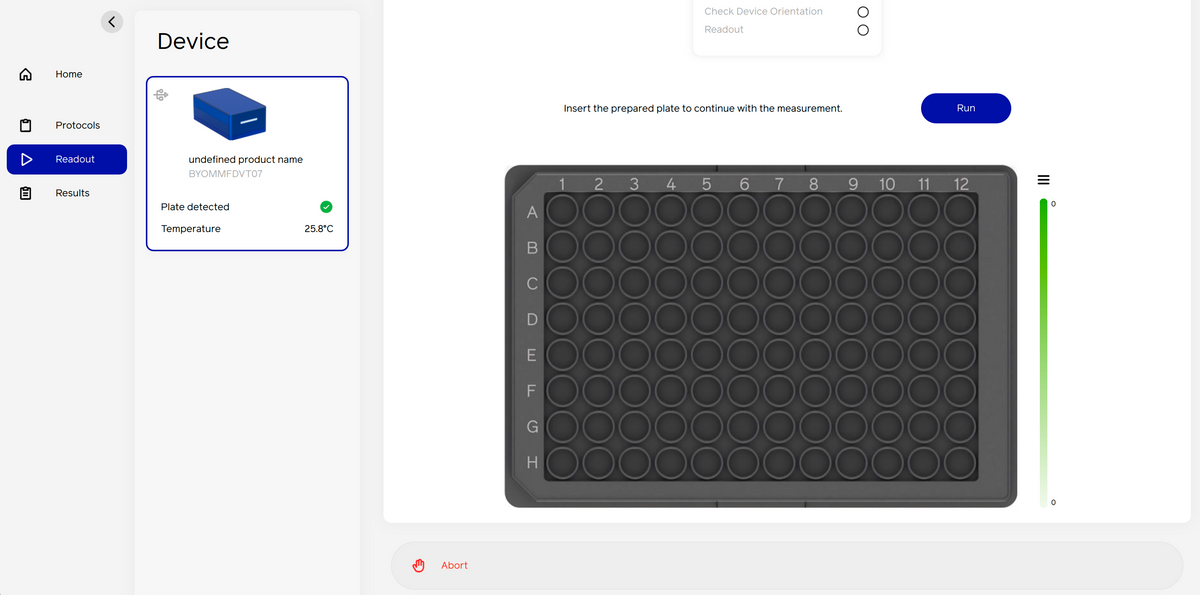Screen dimensions: 1200x595
Task: Click the Readout play-triangle icon
Action: click(26, 159)
